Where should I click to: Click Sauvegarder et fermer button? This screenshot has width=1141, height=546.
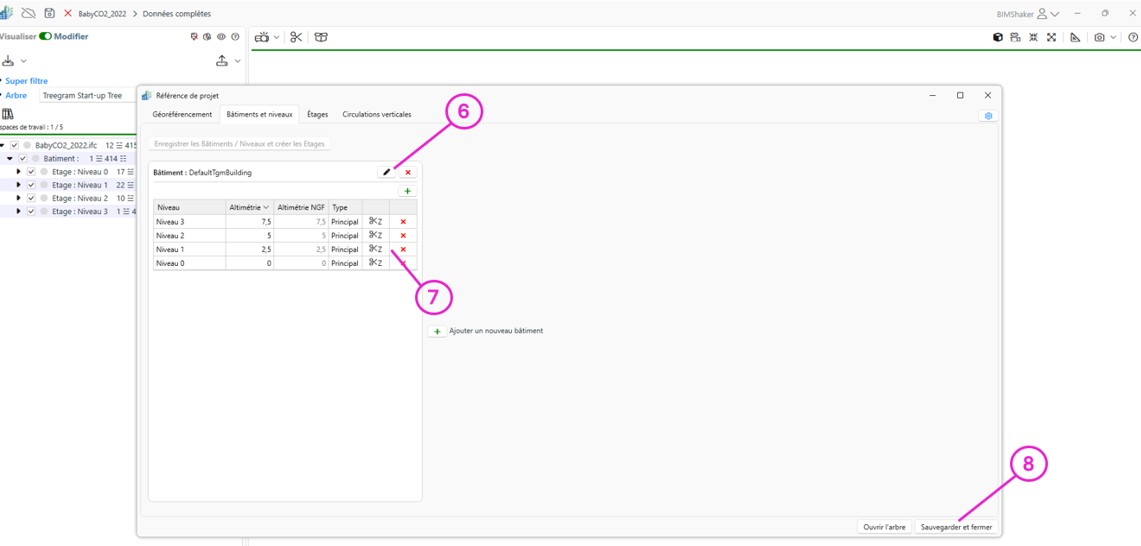(956, 527)
